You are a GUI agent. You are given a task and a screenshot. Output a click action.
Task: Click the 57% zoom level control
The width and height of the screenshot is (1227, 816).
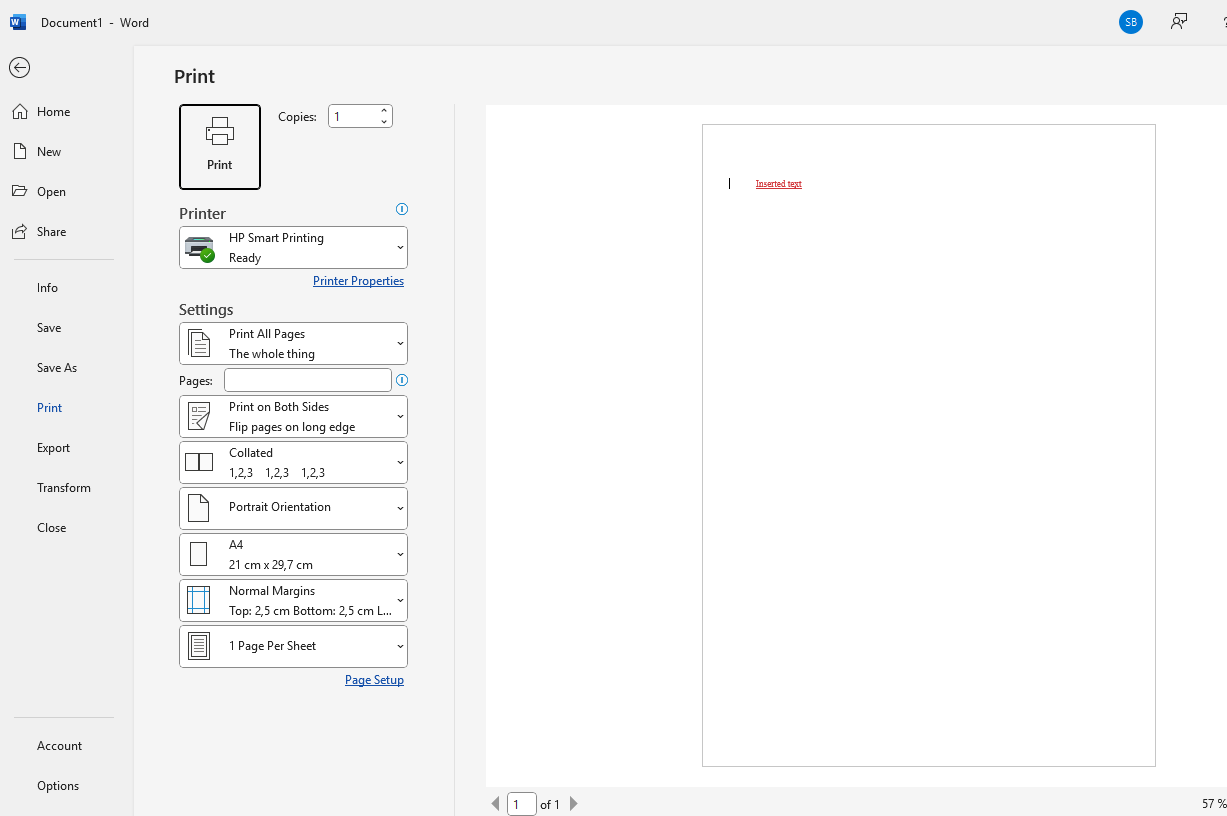point(1209,803)
